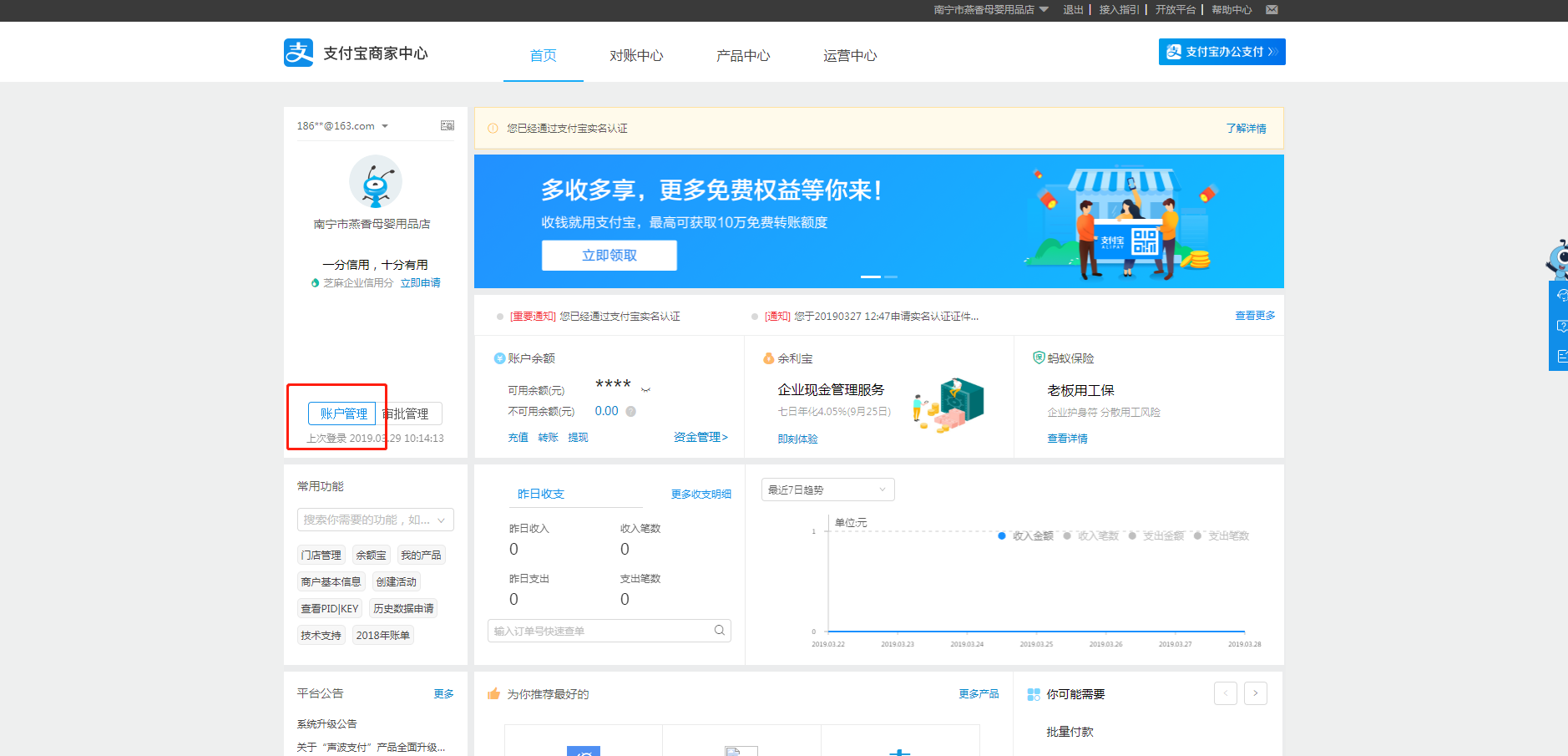Click the previous arrow in 你可能需要 panel

point(1226,693)
